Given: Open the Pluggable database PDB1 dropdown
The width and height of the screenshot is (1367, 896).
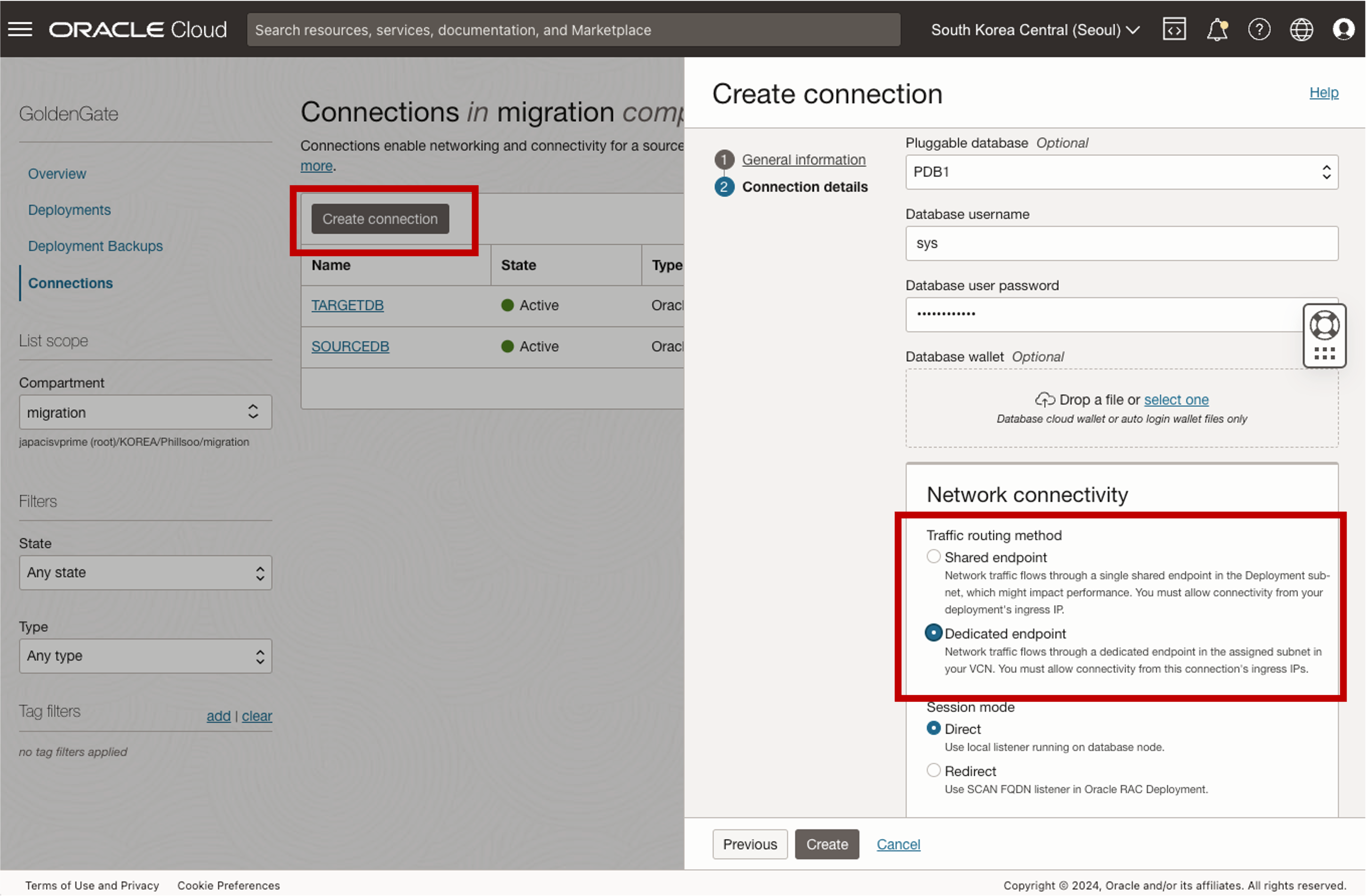Looking at the screenshot, I should [1122, 172].
